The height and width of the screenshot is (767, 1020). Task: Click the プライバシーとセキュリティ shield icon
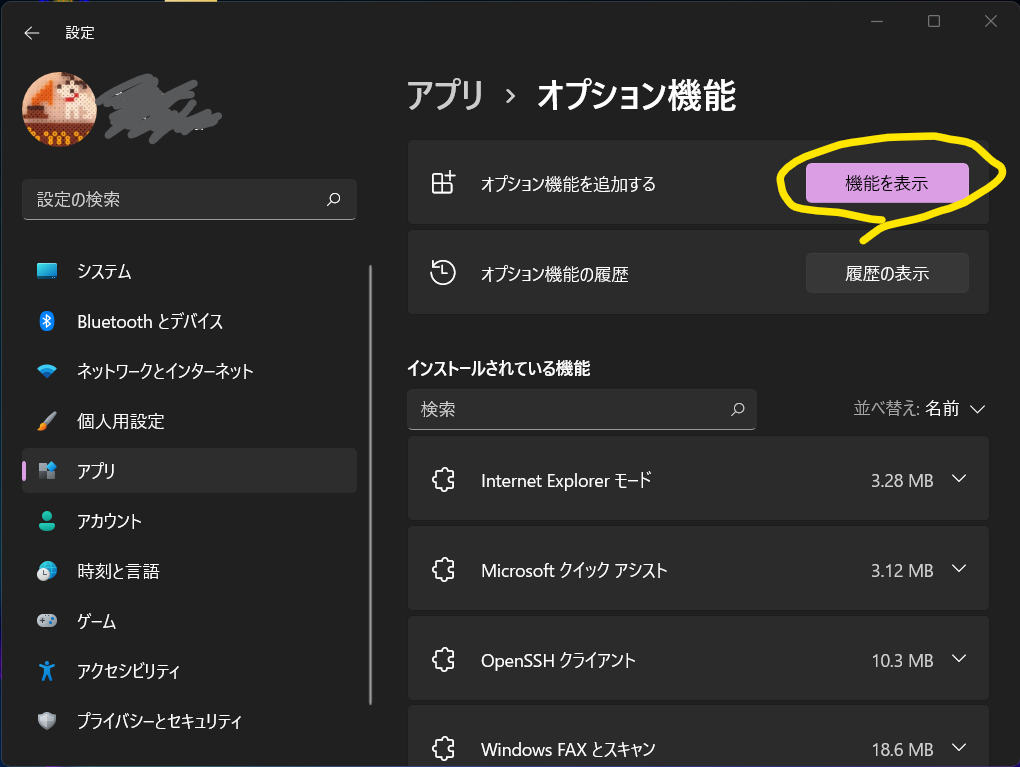(x=47, y=721)
